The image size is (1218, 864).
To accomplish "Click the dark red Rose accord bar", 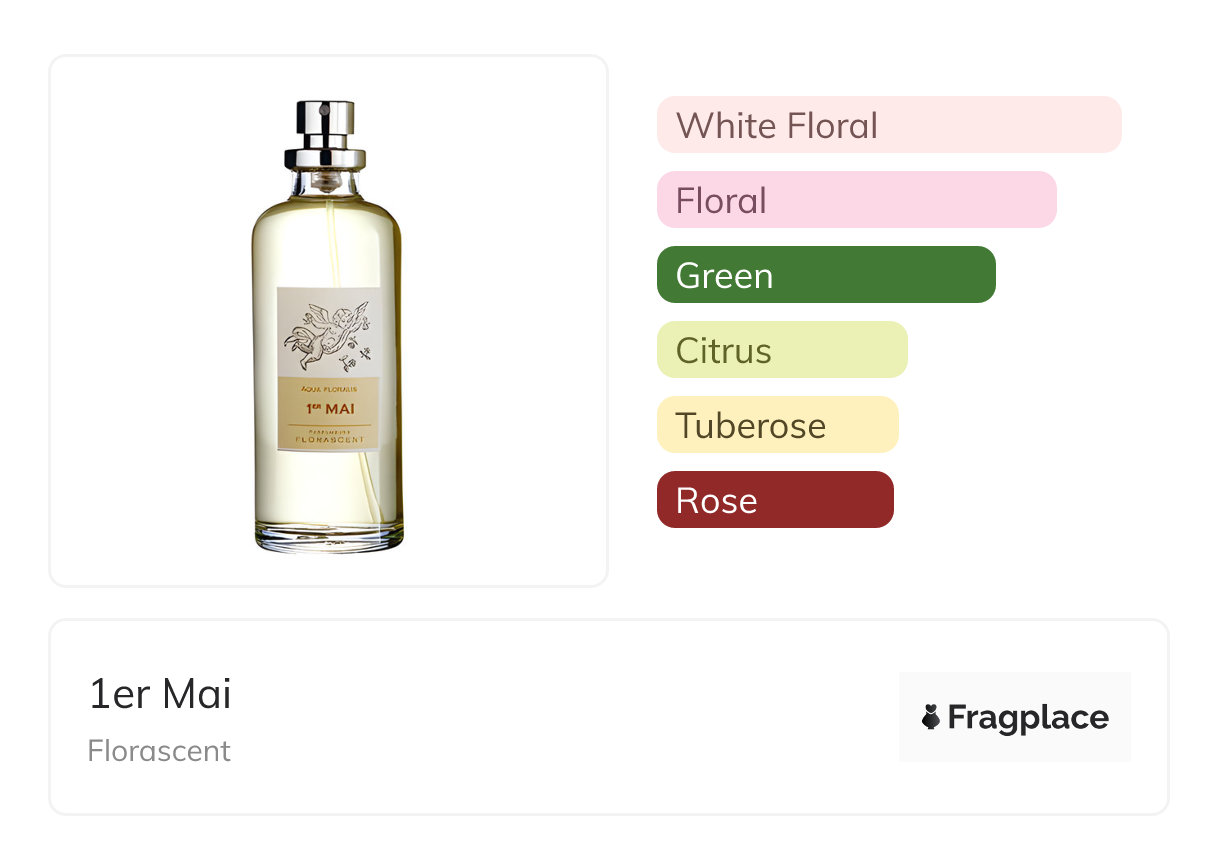I will point(774,500).
